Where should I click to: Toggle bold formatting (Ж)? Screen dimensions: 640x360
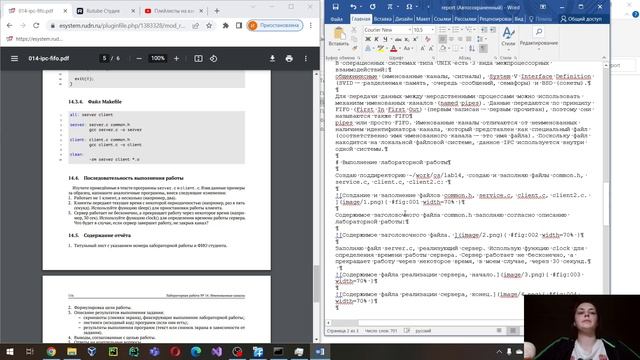tap(368, 39)
